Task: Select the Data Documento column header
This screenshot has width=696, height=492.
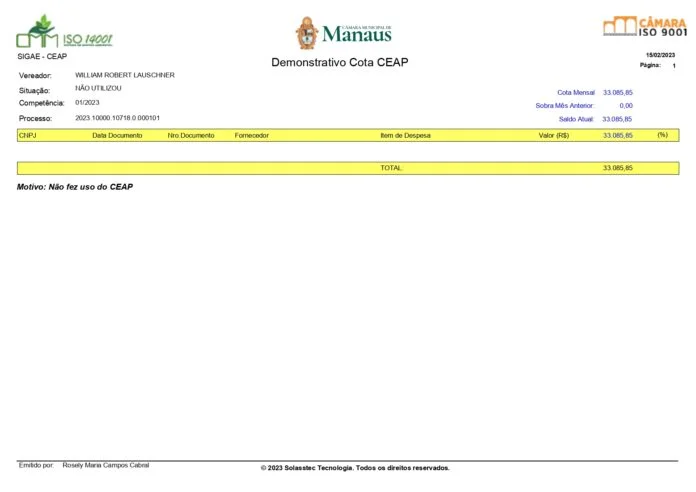Action: pos(117,135)
